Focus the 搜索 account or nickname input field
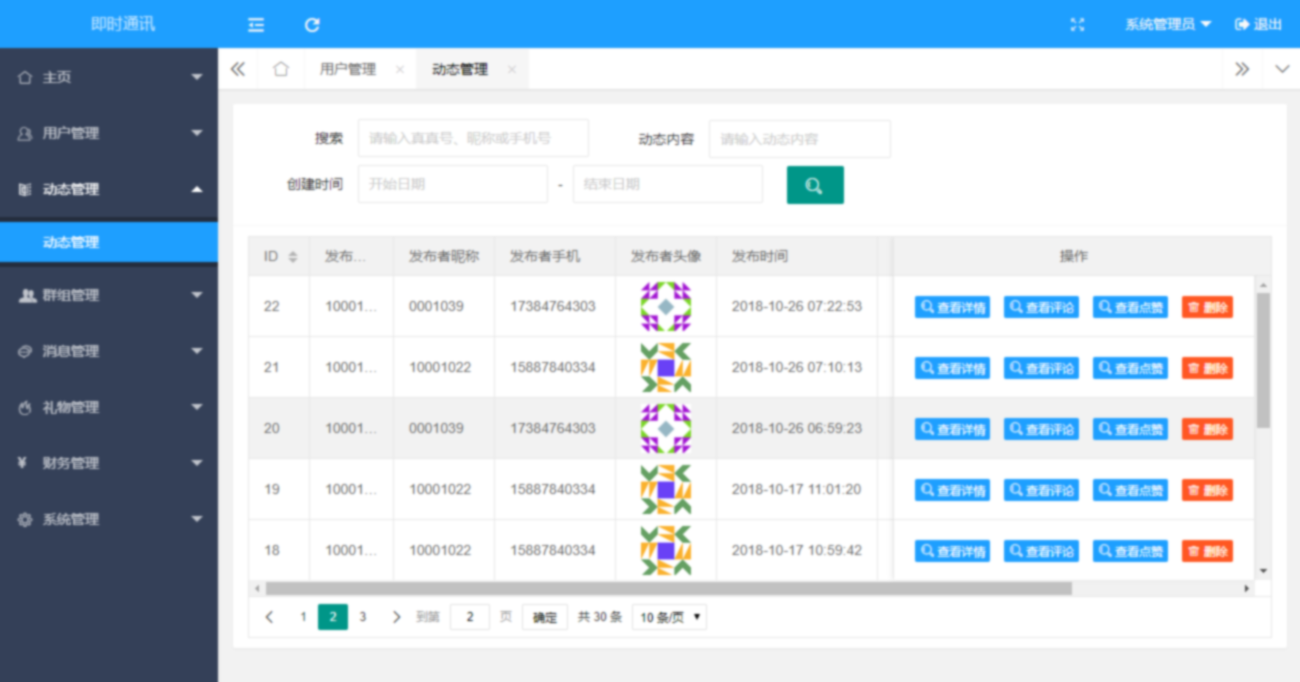The width and height of the screenshot is (1300, 682). tap(473, 139)
